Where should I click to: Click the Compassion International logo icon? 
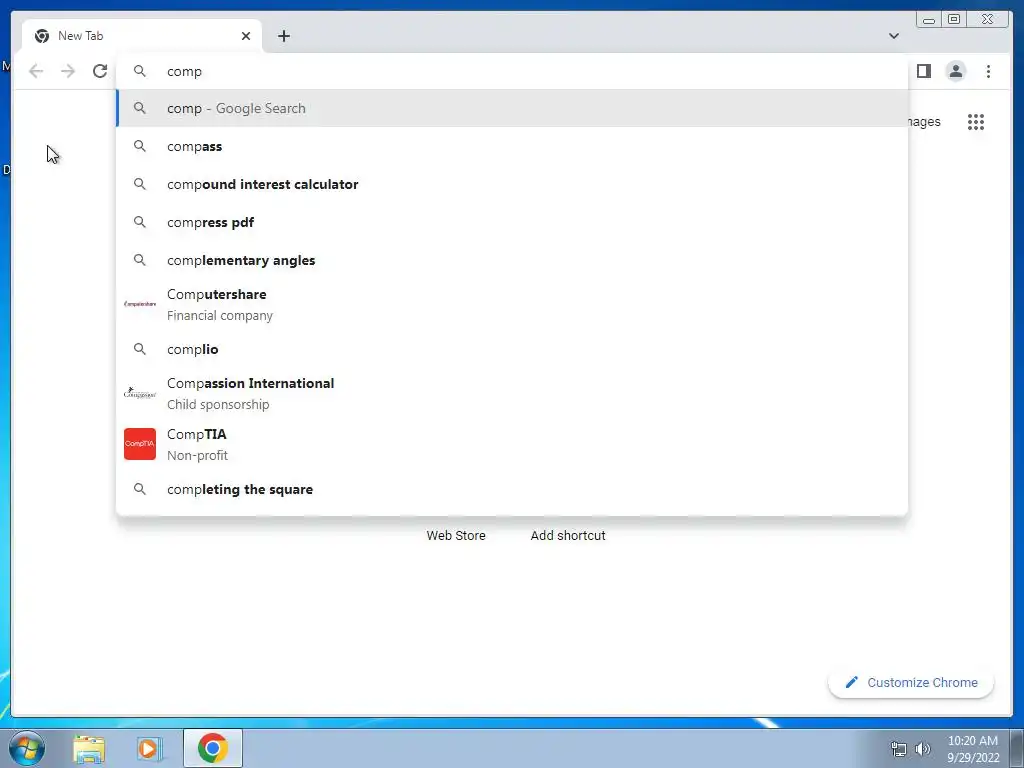tap(140, 393)
